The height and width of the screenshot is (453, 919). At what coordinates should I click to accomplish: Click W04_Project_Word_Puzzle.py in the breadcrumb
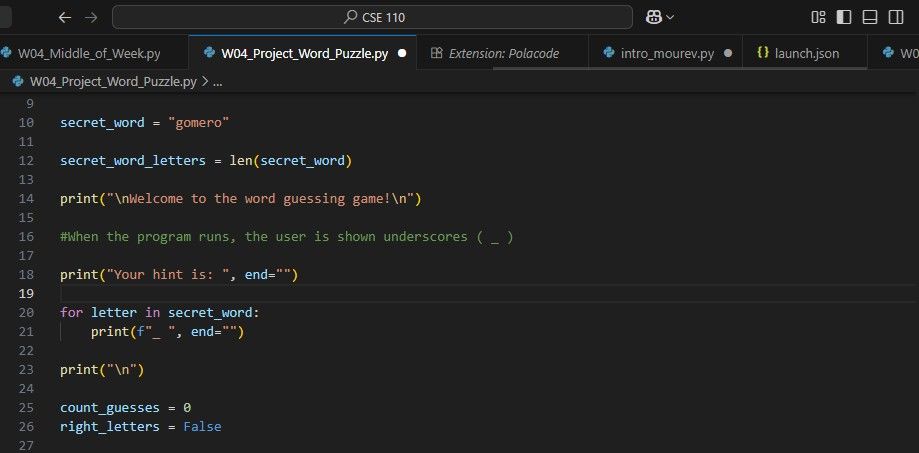(x=113, y=81)
